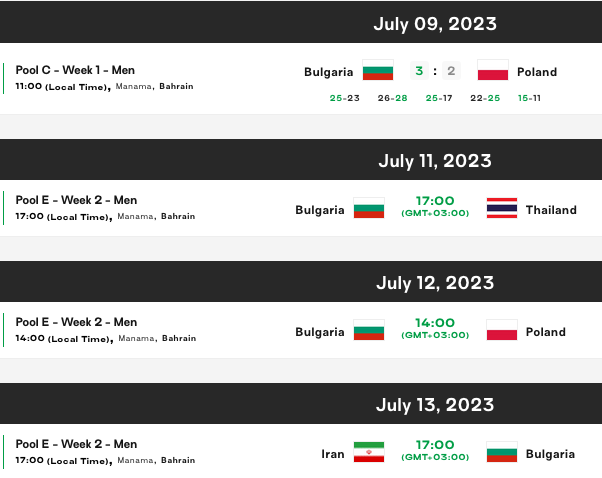Click Bulgaria flag in July 13 match

tap(502, 454)
